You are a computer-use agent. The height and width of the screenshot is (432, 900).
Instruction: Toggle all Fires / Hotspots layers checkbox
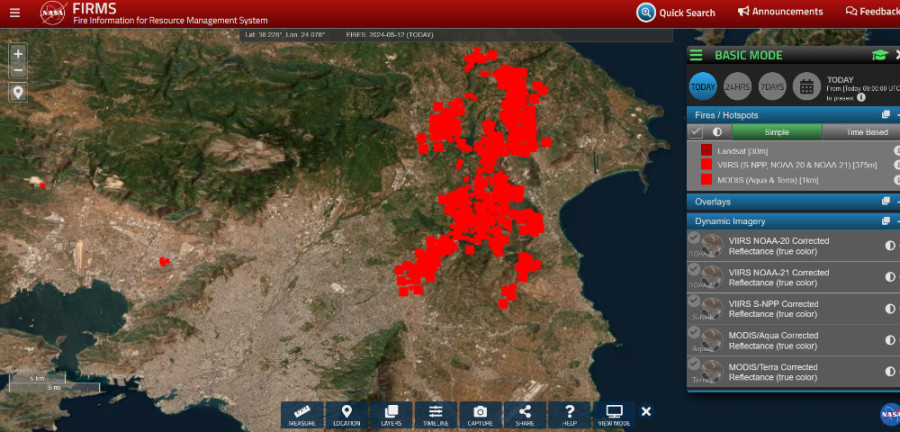(x=695, y=132)
